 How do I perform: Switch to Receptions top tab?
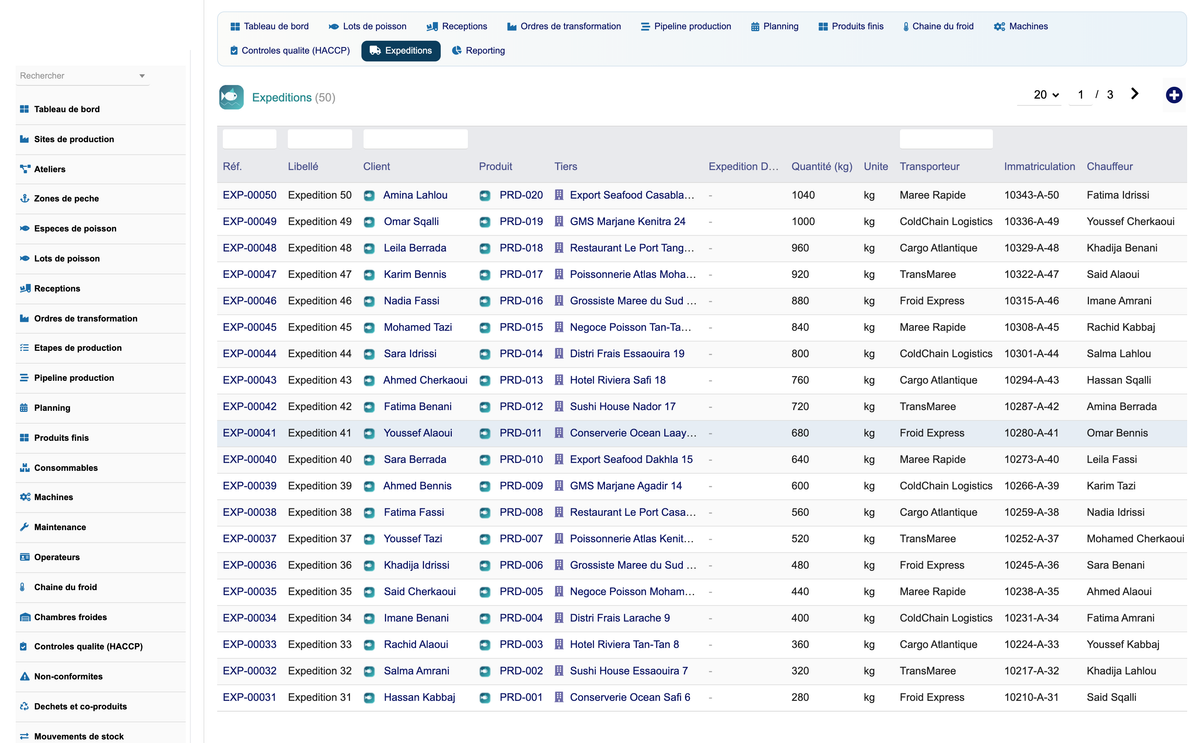tap(457, 26)
